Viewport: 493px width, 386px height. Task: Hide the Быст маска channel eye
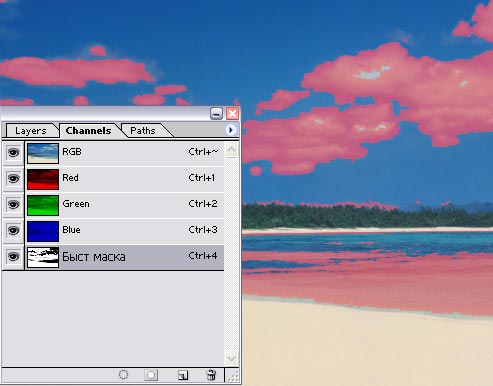13,257
